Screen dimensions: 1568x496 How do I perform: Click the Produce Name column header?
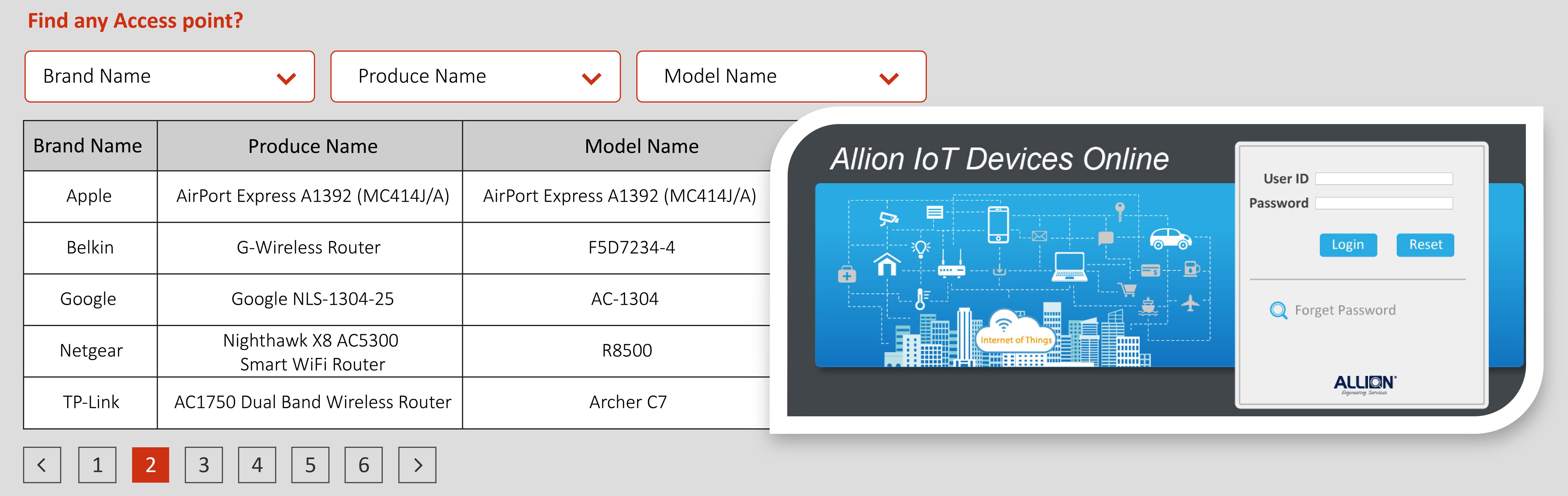pyautogui.click(x=310, y=146)
